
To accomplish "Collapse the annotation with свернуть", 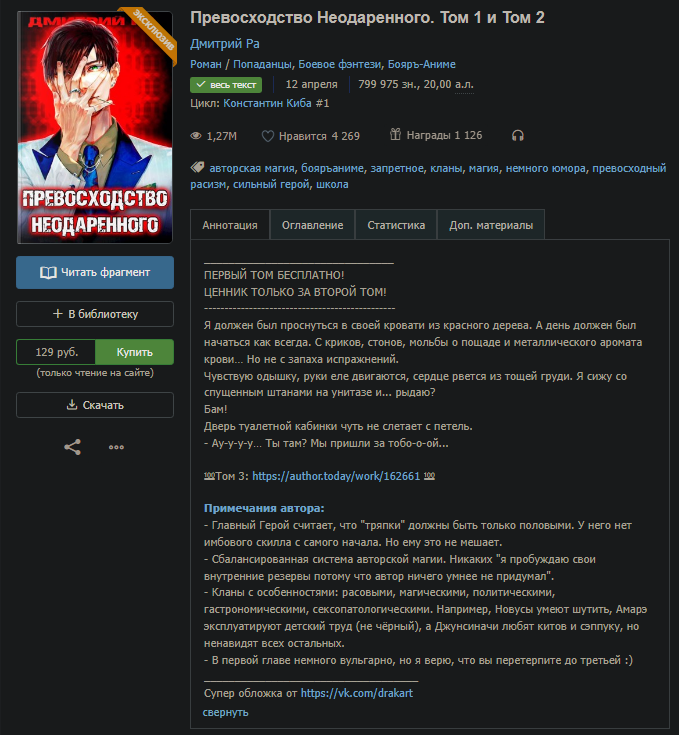I will pyautogui.click(x=225, y=712).
